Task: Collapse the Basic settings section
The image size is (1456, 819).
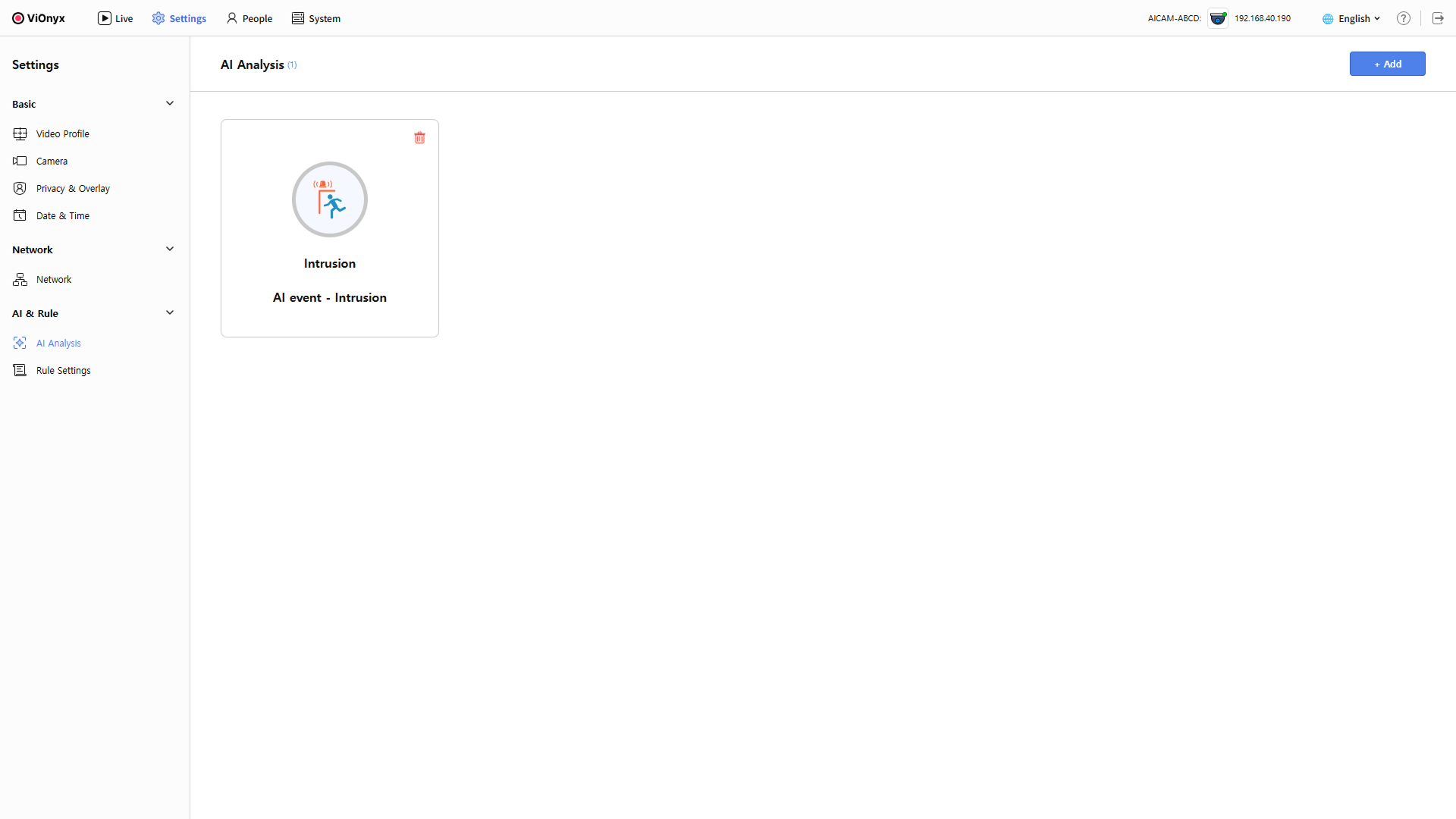Action: pos(170,103)
